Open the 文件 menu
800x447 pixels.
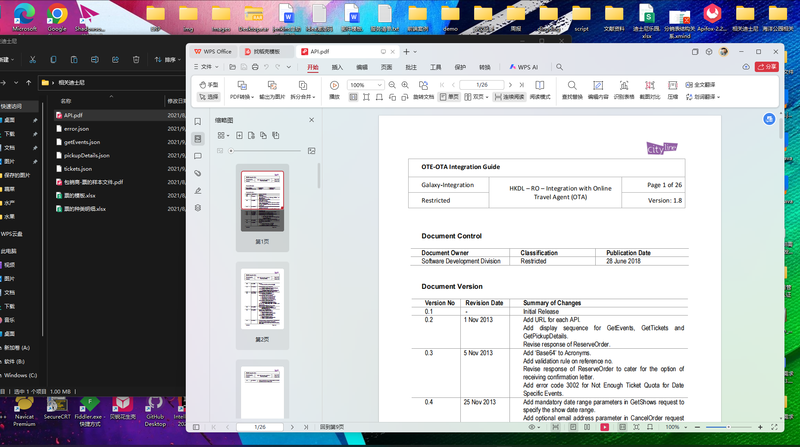click(x=206, y=67)
